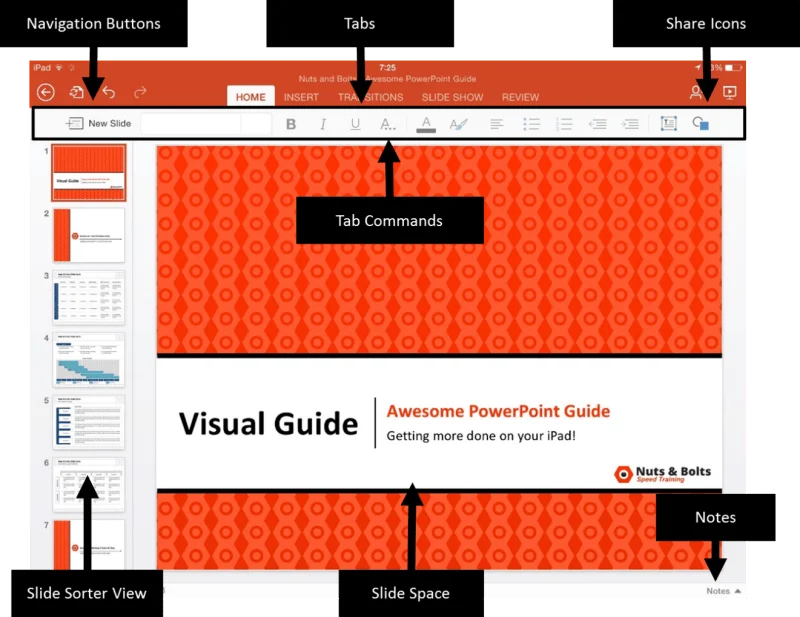
Task: Switch to the INSERT tab
Action: (301, 97)
